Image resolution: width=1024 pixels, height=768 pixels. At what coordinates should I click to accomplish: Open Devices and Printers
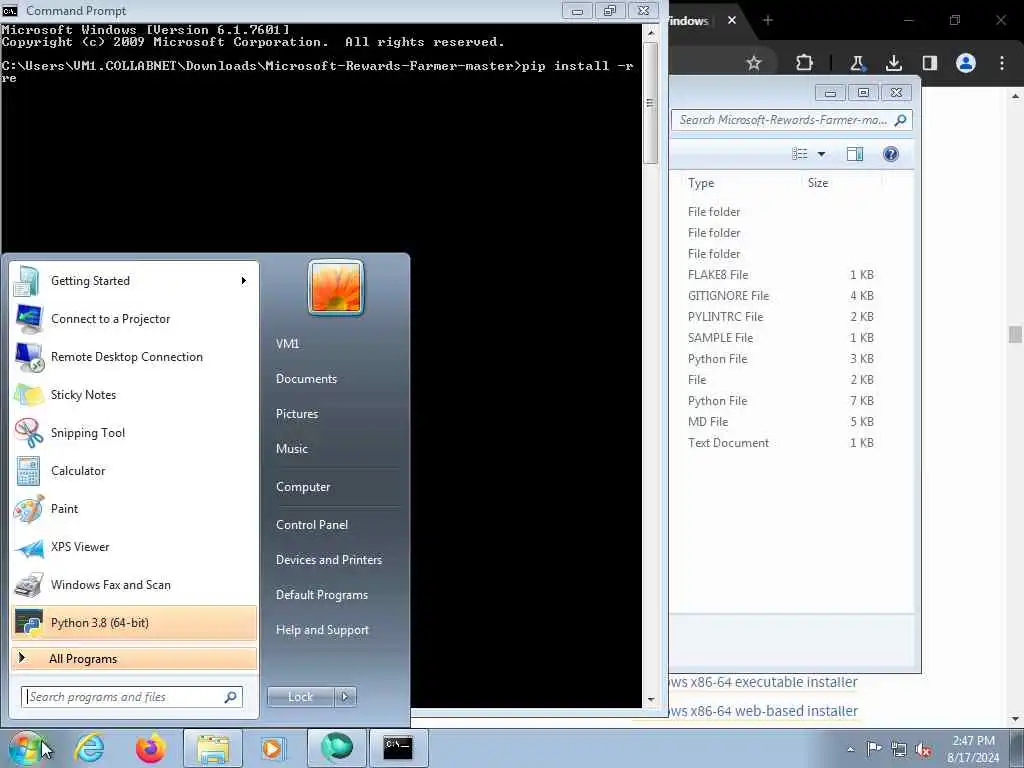click(328, 560)
